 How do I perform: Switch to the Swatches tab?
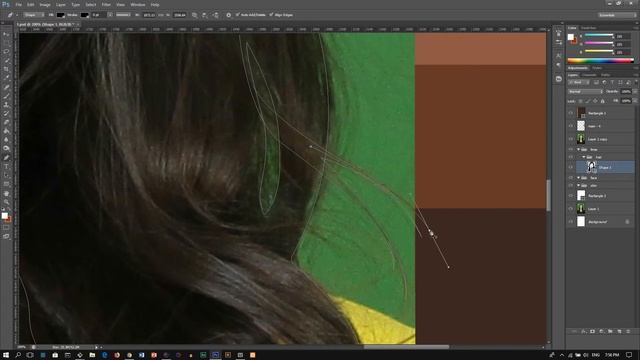click(588, 28)
